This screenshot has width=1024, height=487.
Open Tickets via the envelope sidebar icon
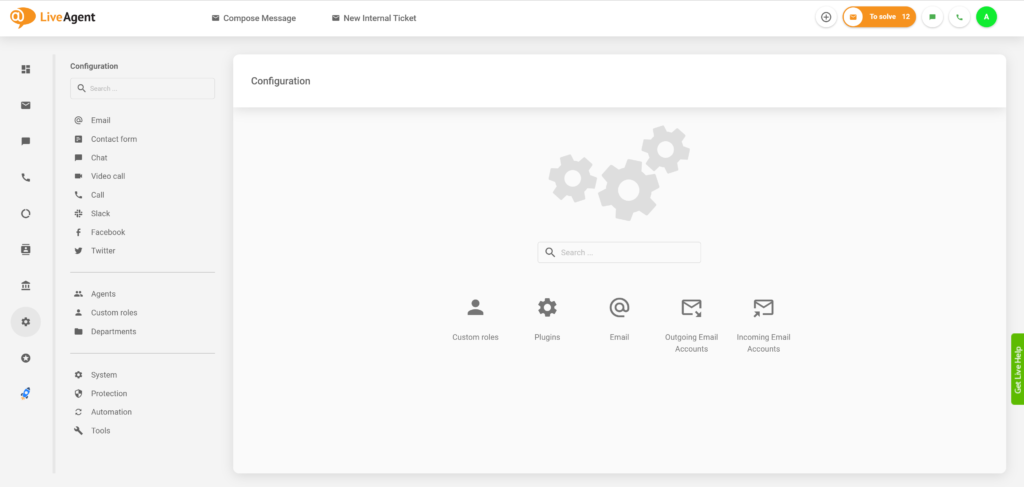[25, 105]
